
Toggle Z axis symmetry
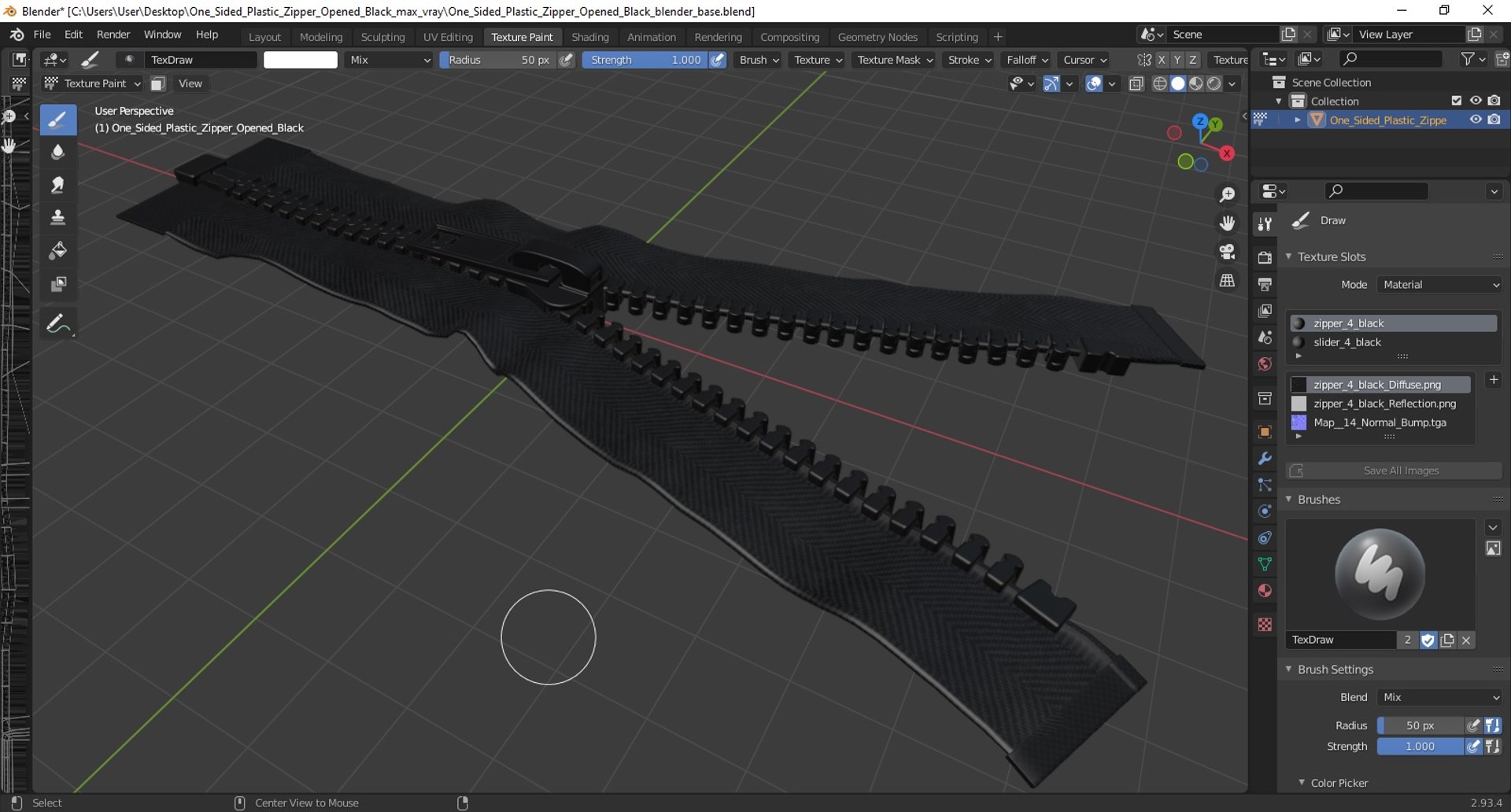click(1193, 60)
